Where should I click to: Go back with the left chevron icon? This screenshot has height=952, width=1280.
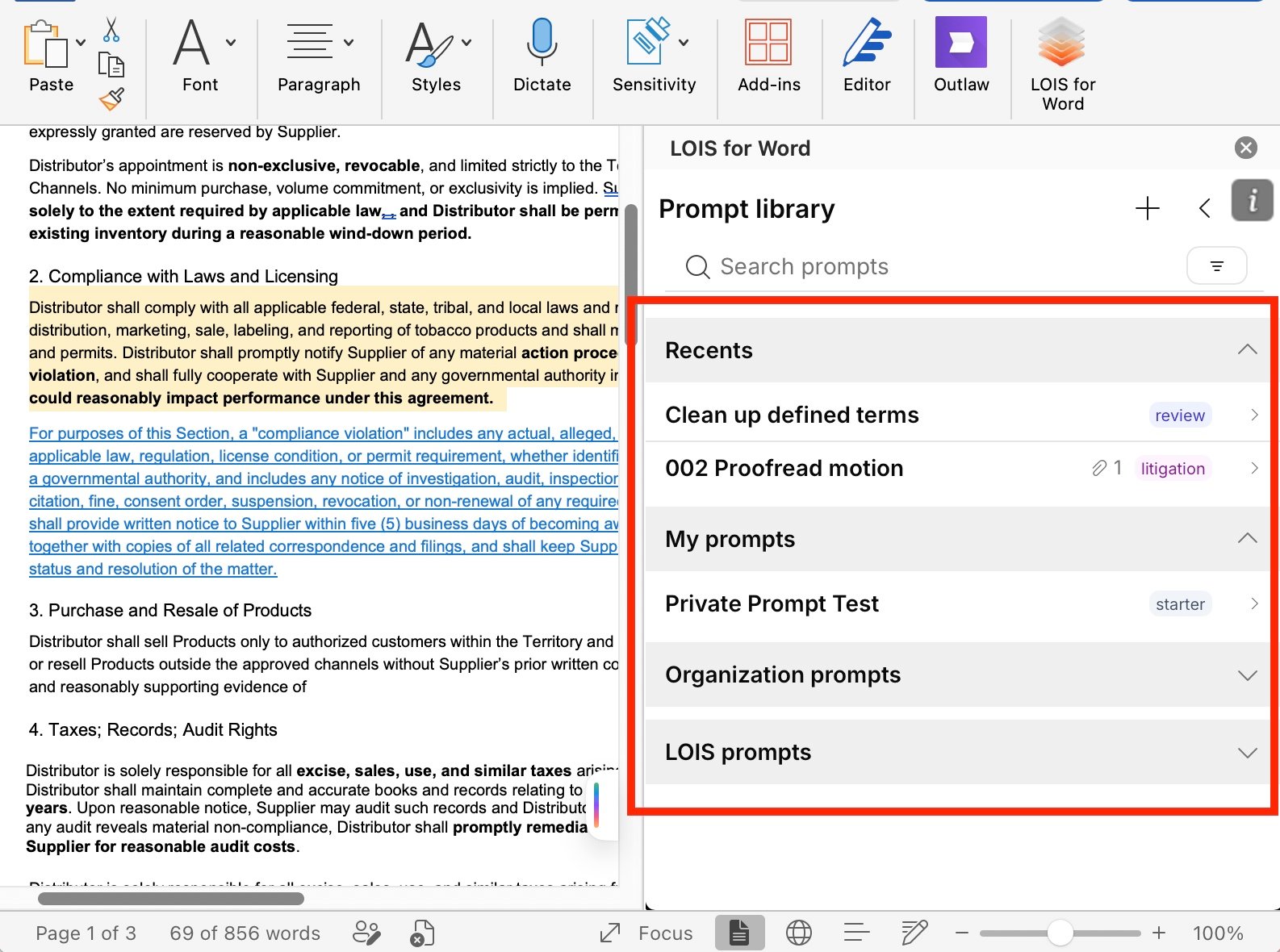click(1204, 208)
